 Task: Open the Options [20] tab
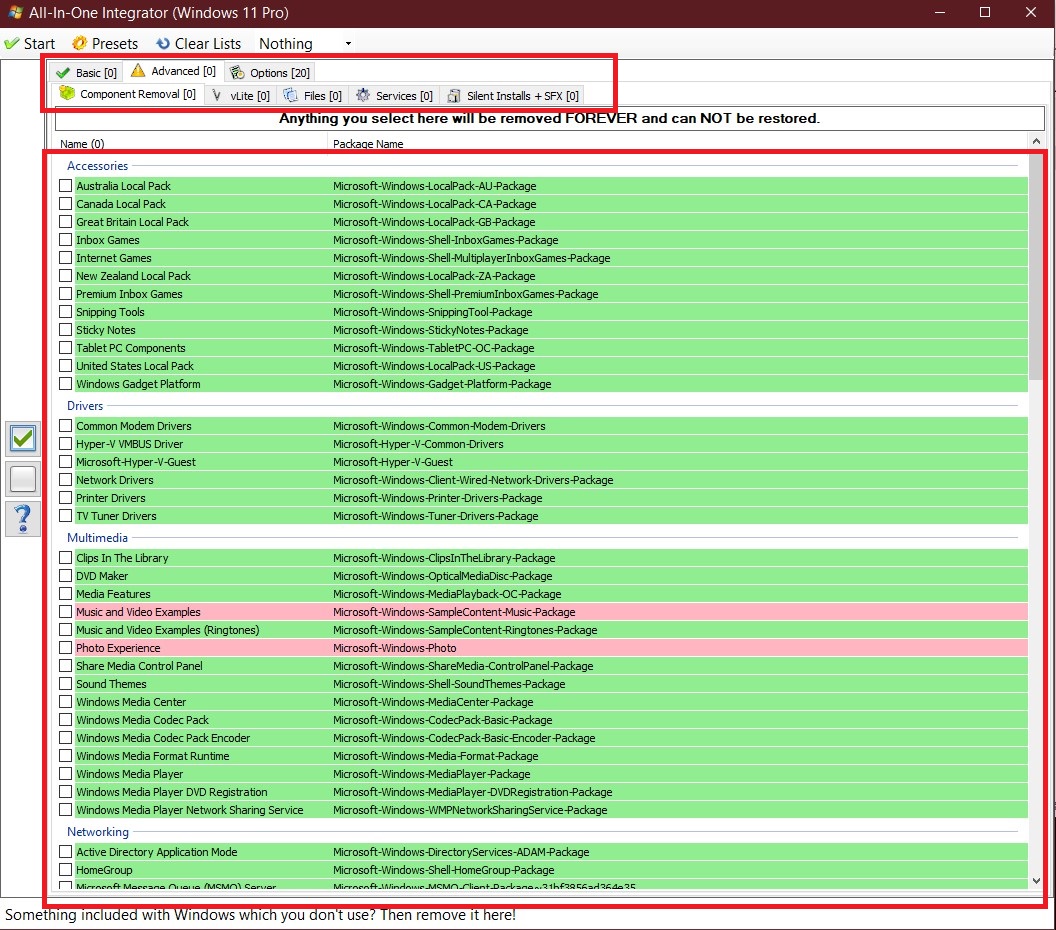tap(269, 73)
